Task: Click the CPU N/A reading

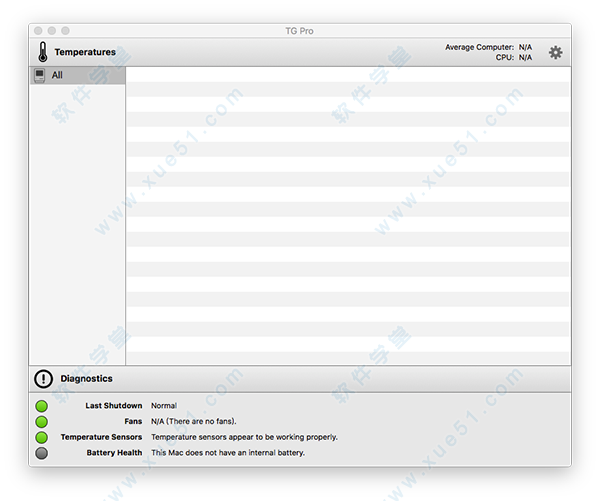Action: tap(525, 57)
